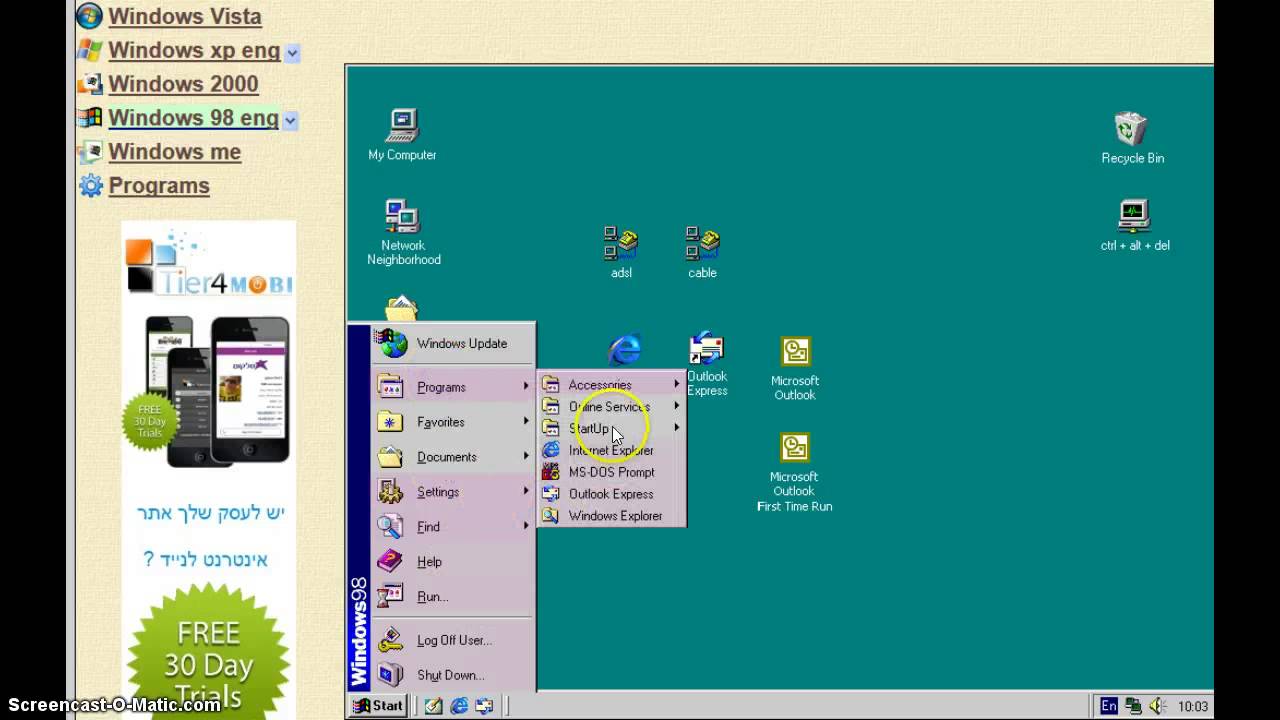Launch Windows Explorer from Programs submenu
This screenshot has height=720, width=1280.
(x=612, y=516)
